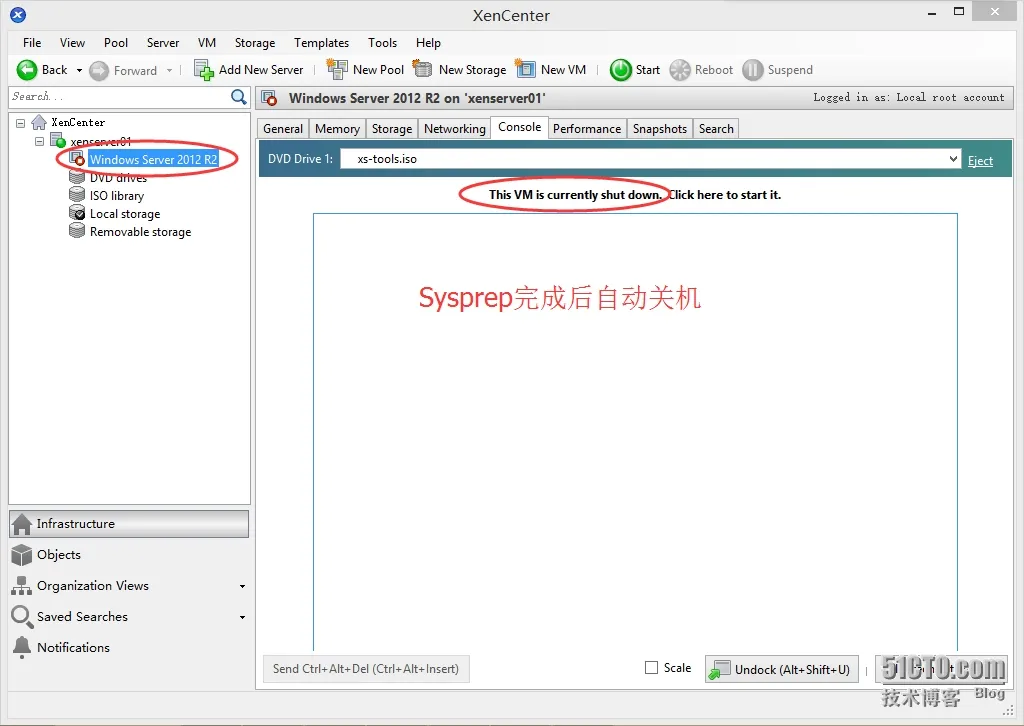This screenshot has height=726, width=1024.
Task: Click Send Ctrl+Alt+Del button
Action: 366,669
